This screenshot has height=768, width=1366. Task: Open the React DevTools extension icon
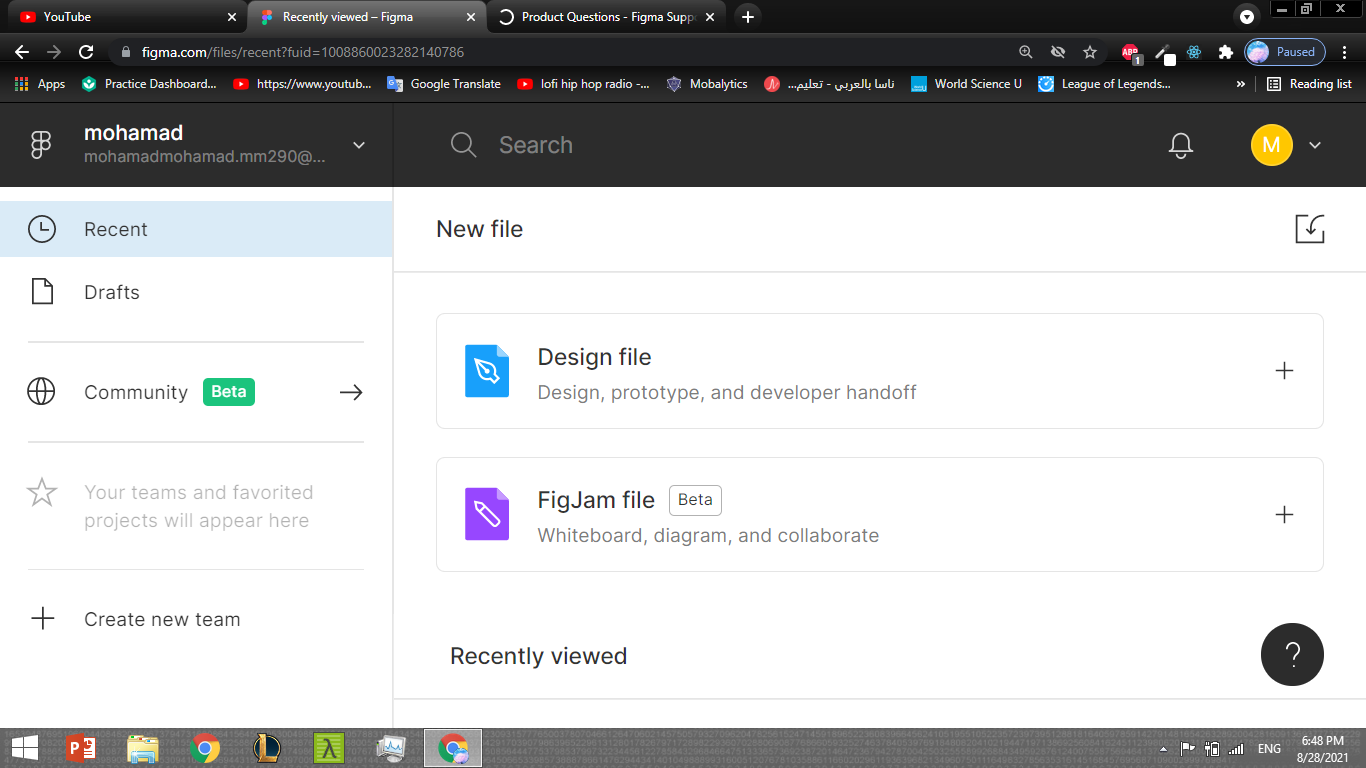[1194, 52]
